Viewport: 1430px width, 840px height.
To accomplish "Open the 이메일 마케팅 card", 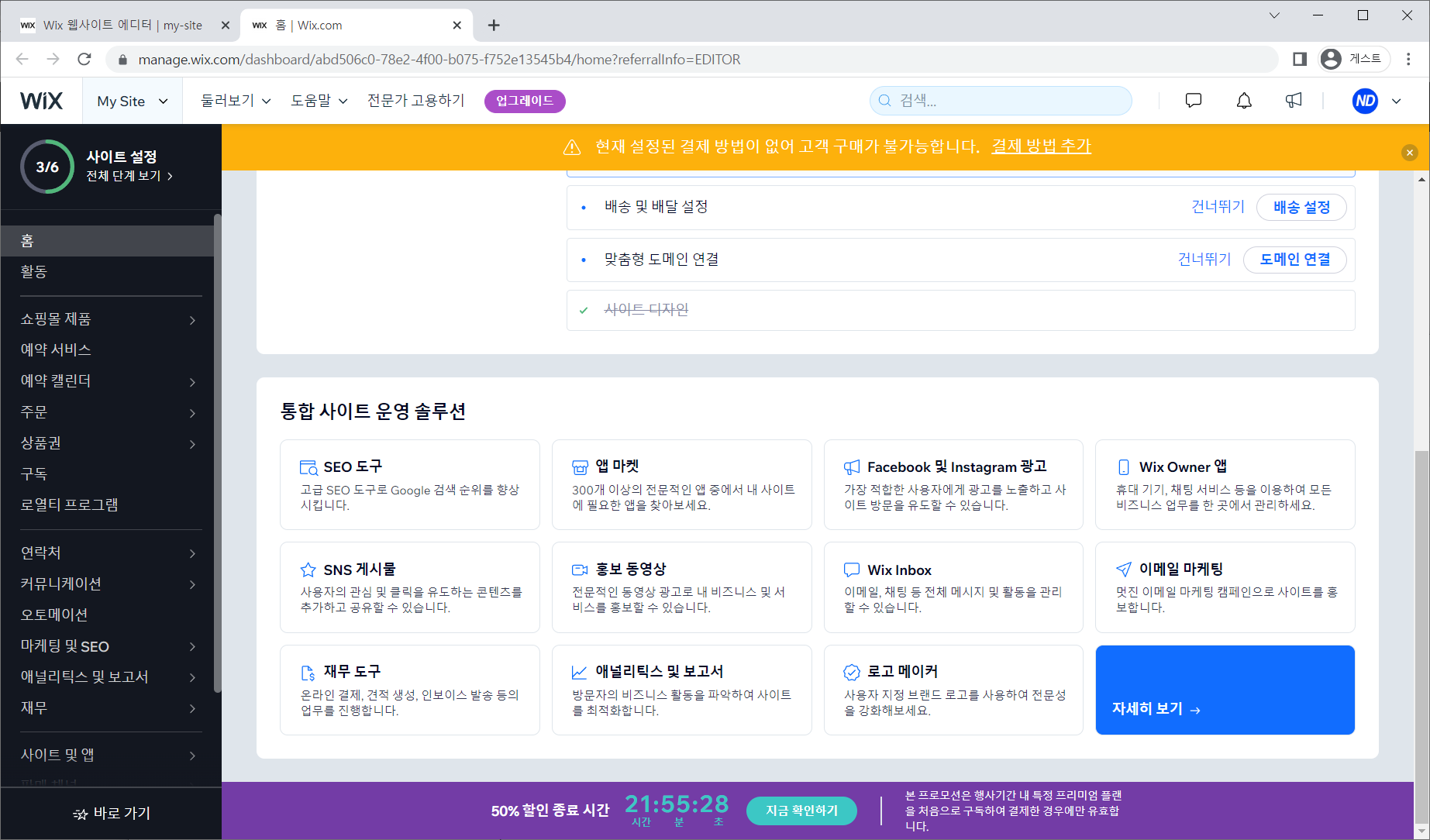I will 1225,587.
